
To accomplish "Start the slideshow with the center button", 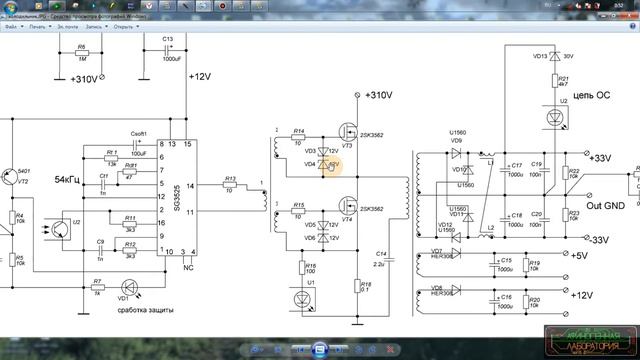I will click(x=320, y=350).
